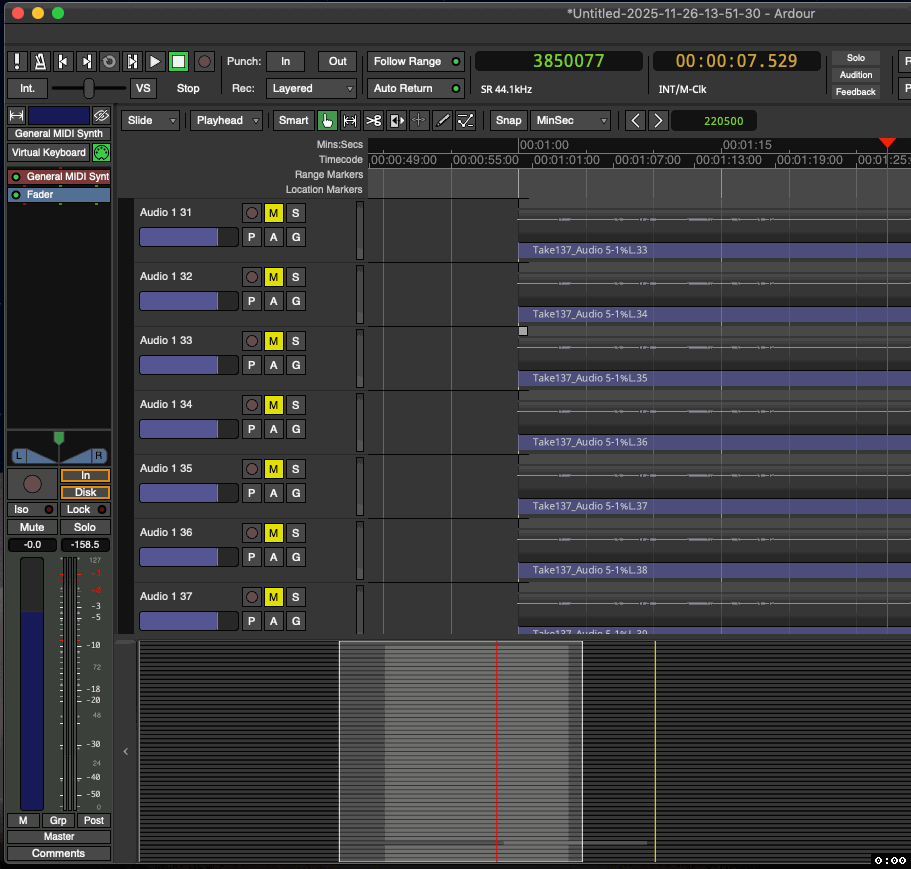The width and height of the screenshot is (911, 869).
Task: Solo the Audio 1 33 track
Action: (295, 341)
